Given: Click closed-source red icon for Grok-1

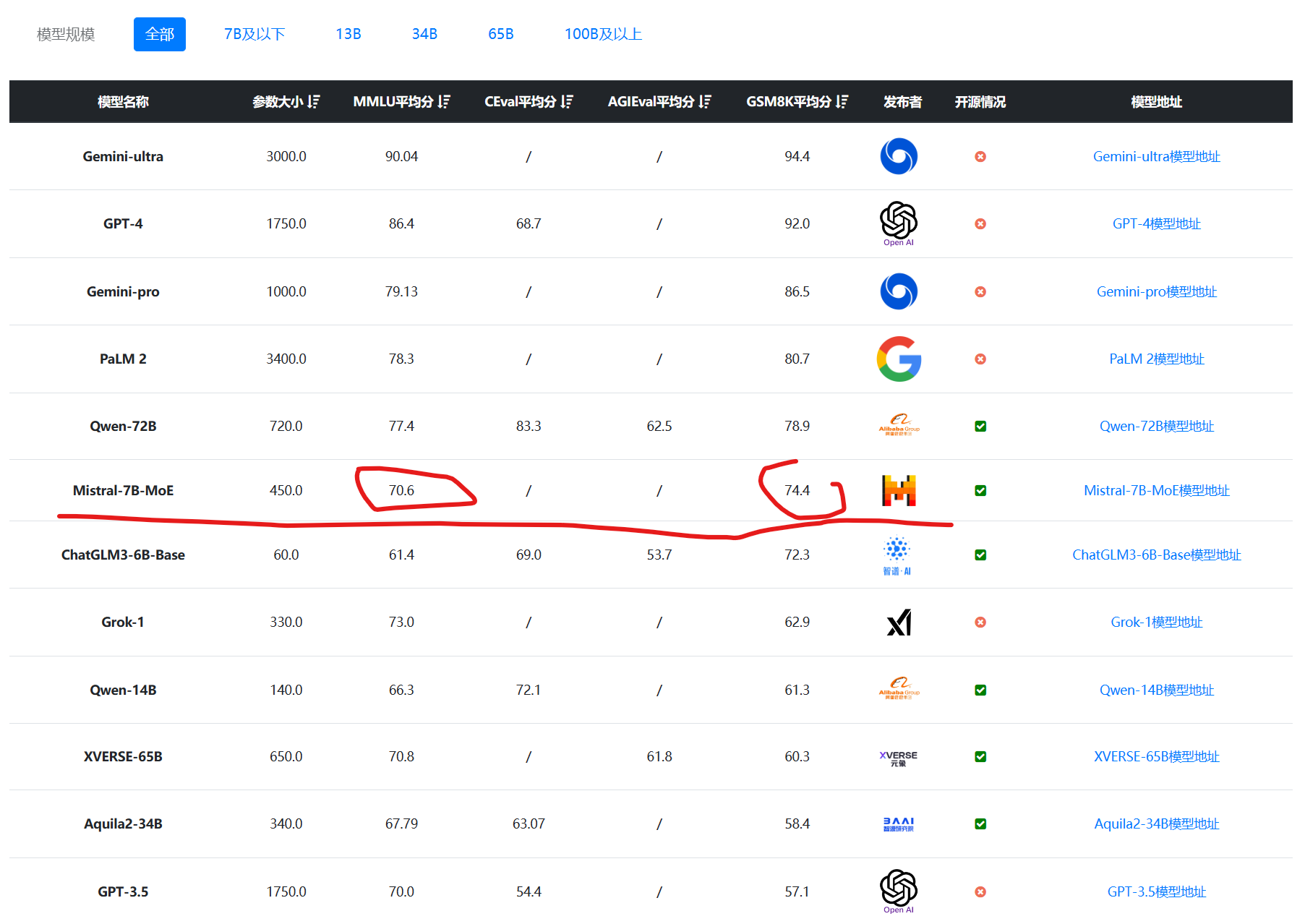Looking at the screenshot, I should pyautogui.click(x=980, y=622).
